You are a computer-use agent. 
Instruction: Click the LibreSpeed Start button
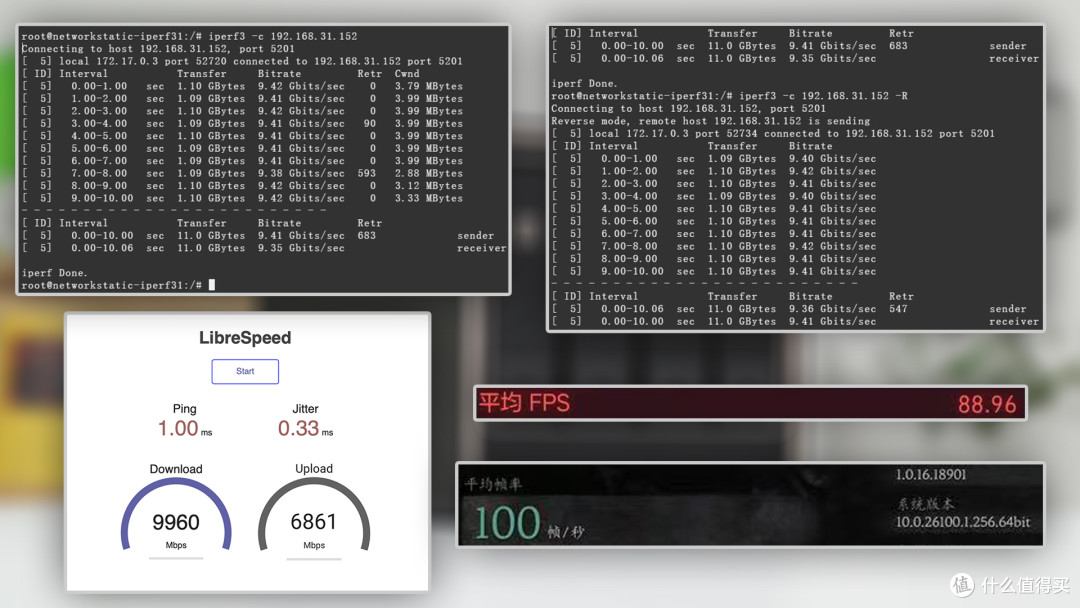point(245,371)
